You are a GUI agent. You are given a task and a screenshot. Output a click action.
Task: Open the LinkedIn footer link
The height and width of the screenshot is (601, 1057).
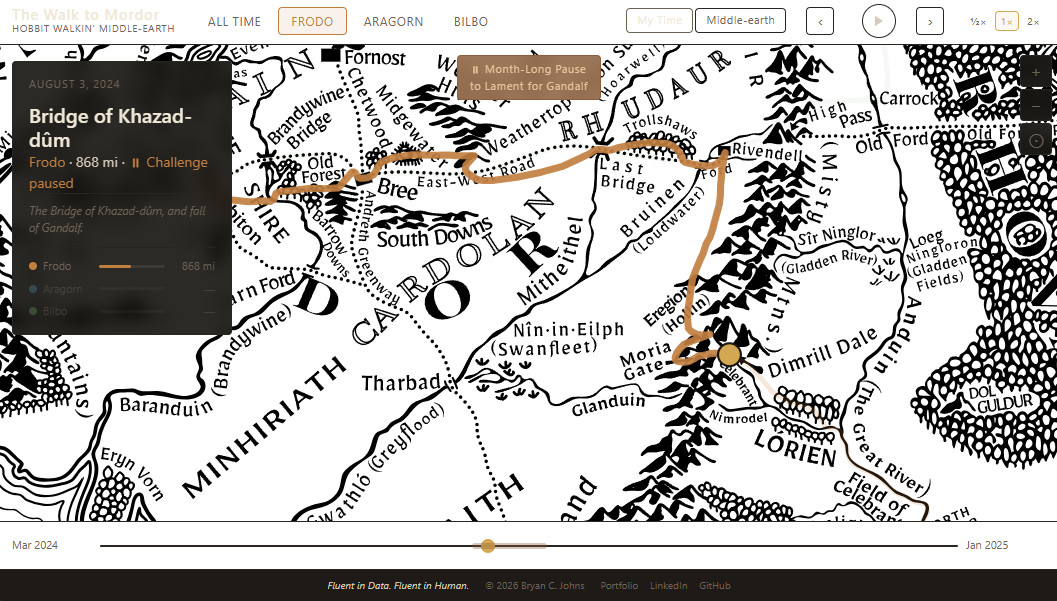[668, 586]
